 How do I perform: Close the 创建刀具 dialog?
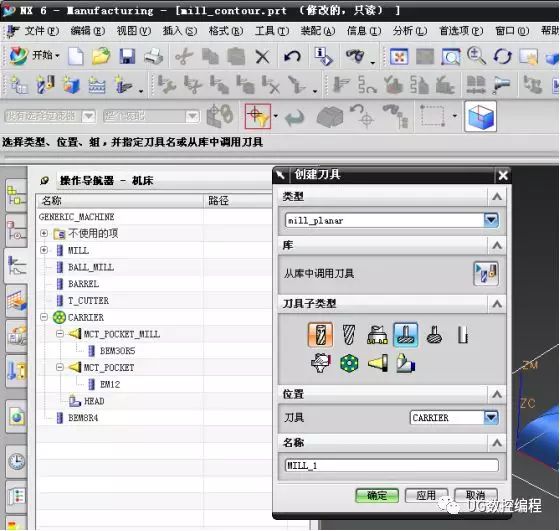pos(503,175)
